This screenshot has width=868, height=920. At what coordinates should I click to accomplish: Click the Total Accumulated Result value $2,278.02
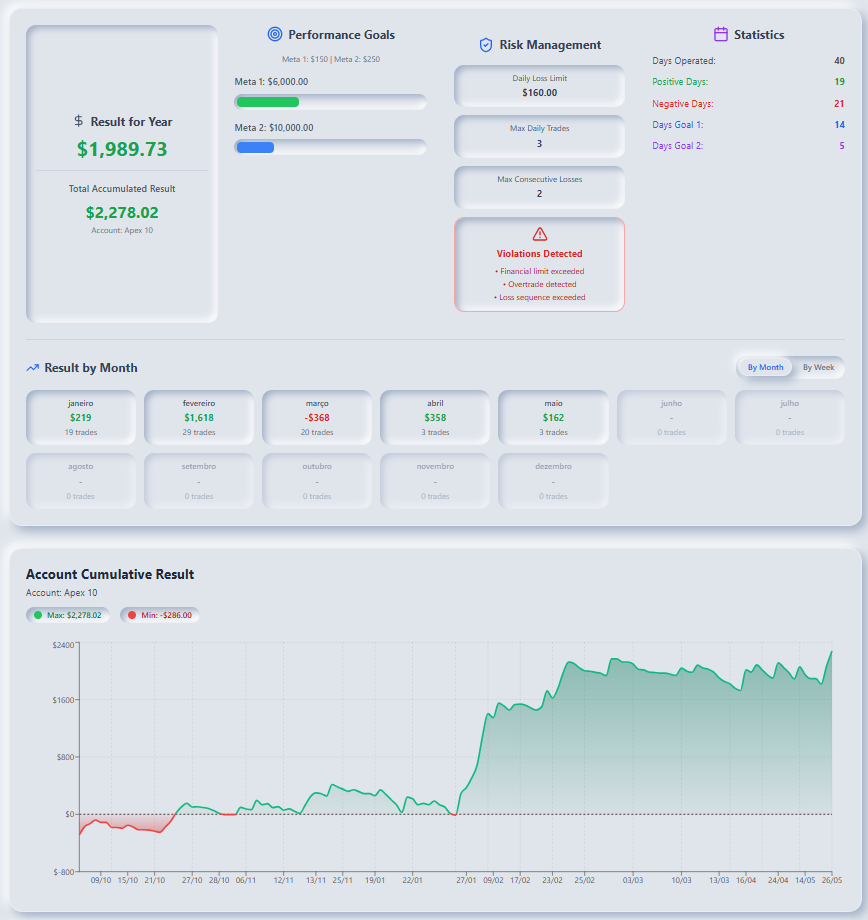(x=122, y=212)
